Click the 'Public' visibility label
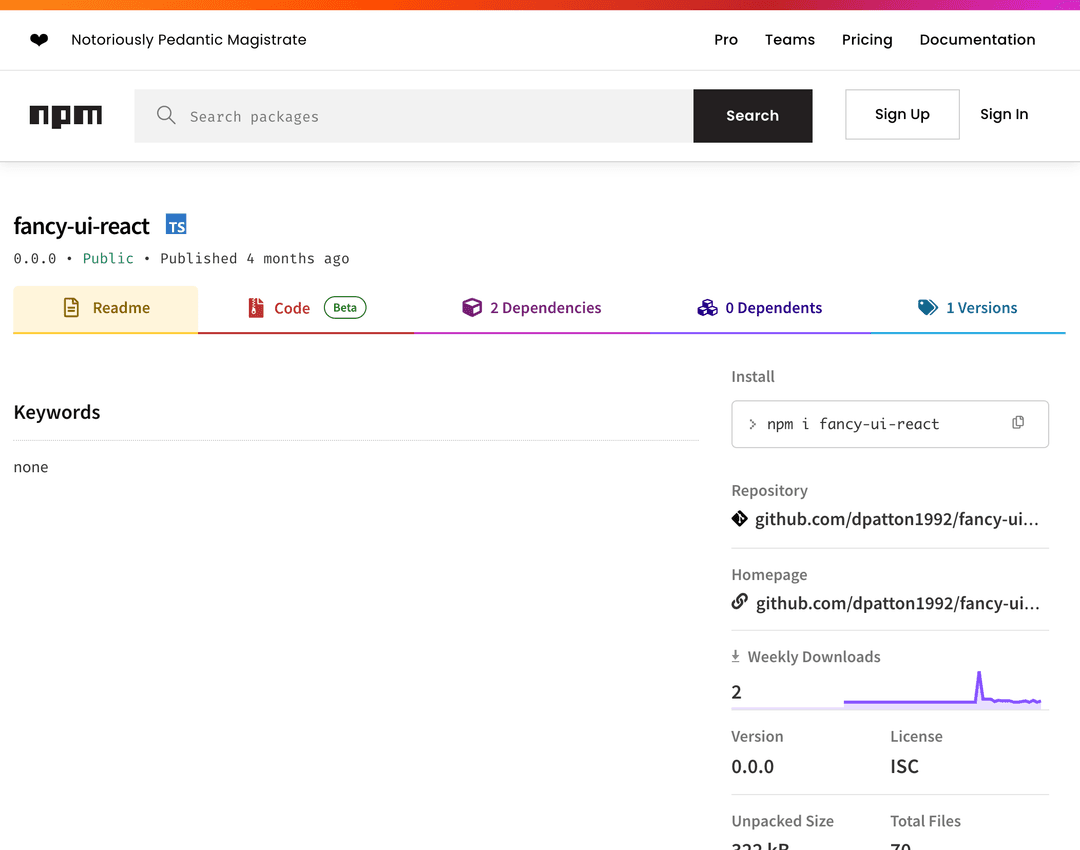The image size is (1080, 850). [x=108, y=258]
